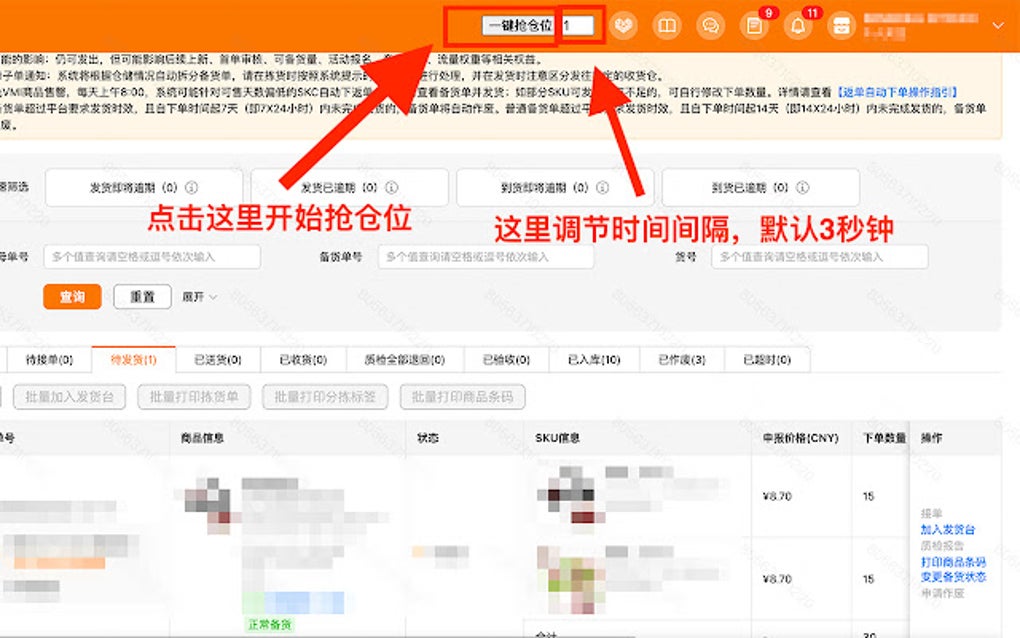
Task: Click the 批量打印拣货单 button
Action: (x=194, y=397)
